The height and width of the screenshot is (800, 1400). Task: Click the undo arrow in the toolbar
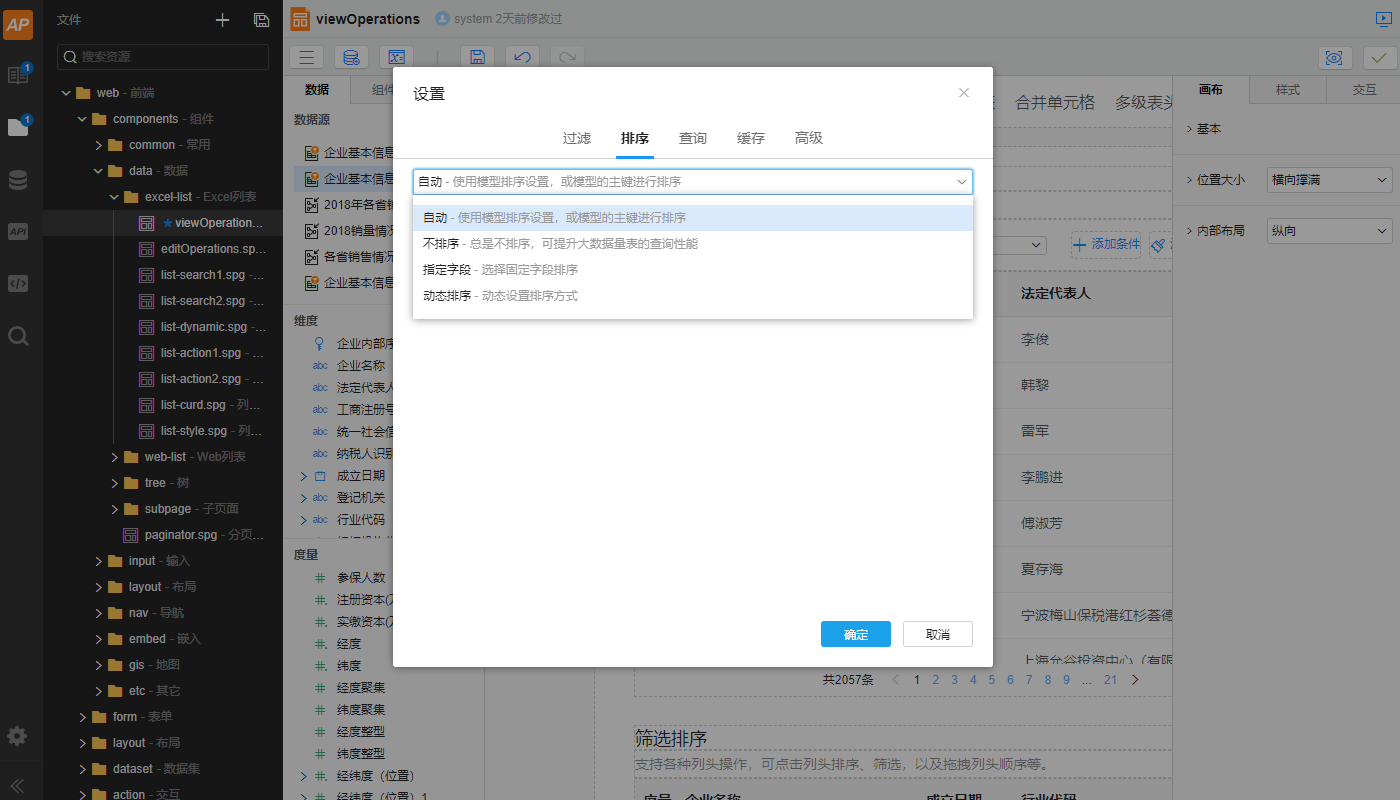pos(521,57)
